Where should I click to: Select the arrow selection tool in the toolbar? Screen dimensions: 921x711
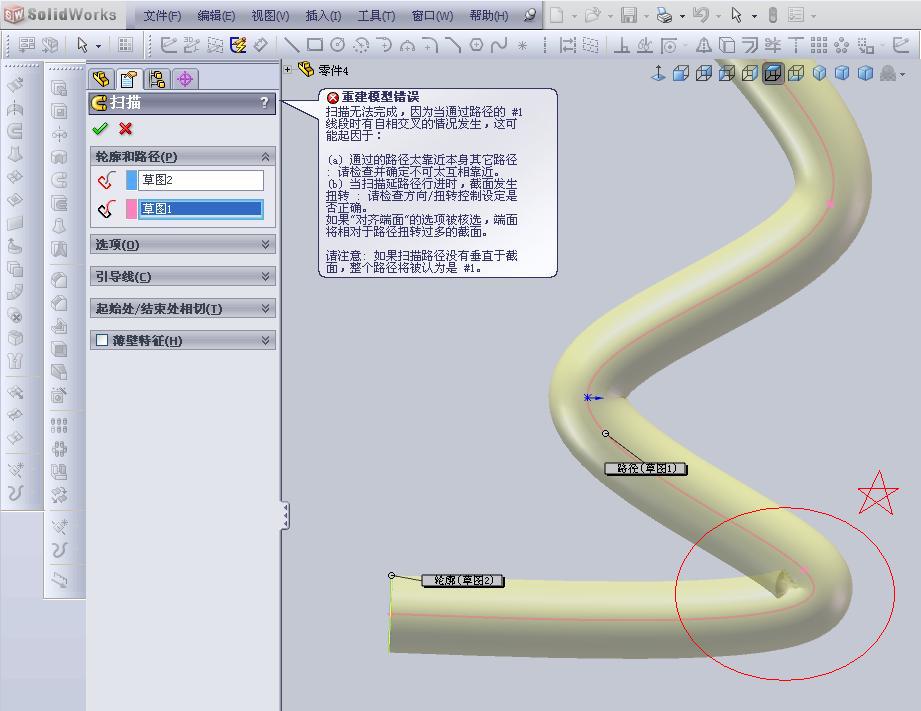tap(84, 45)
